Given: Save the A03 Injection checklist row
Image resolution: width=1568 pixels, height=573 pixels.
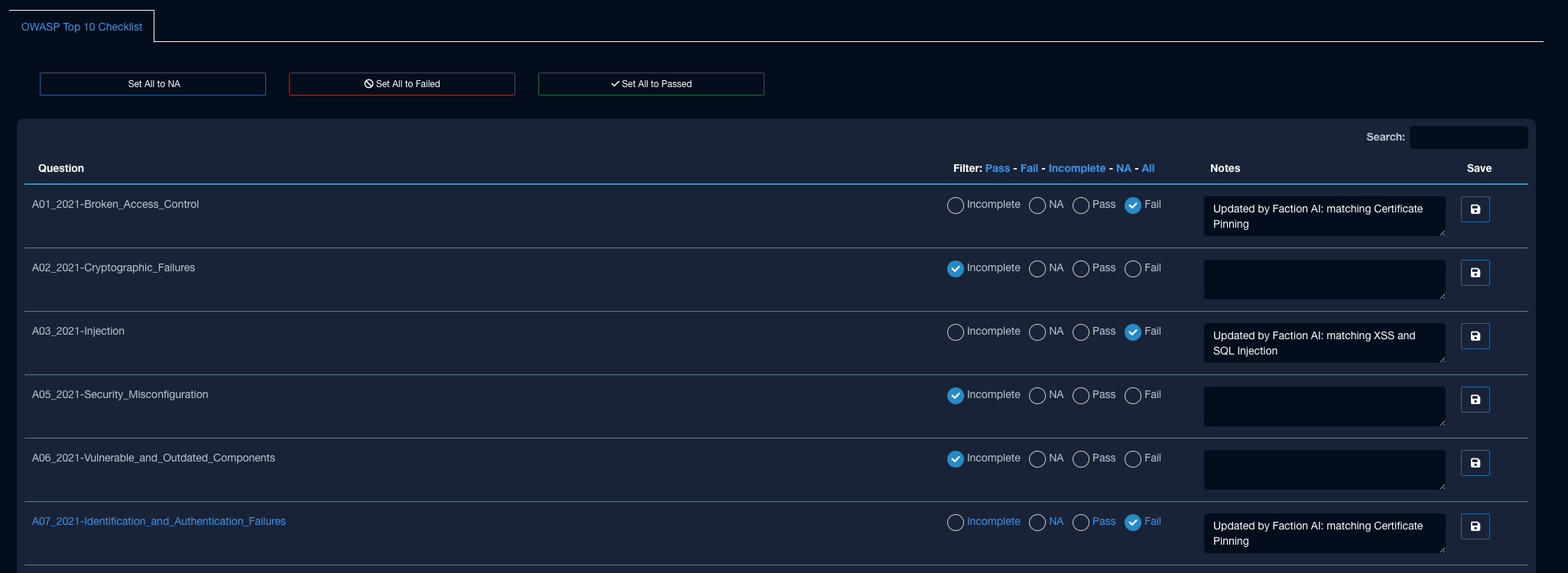Looking at the screenshot, I should coord(1475,336).
